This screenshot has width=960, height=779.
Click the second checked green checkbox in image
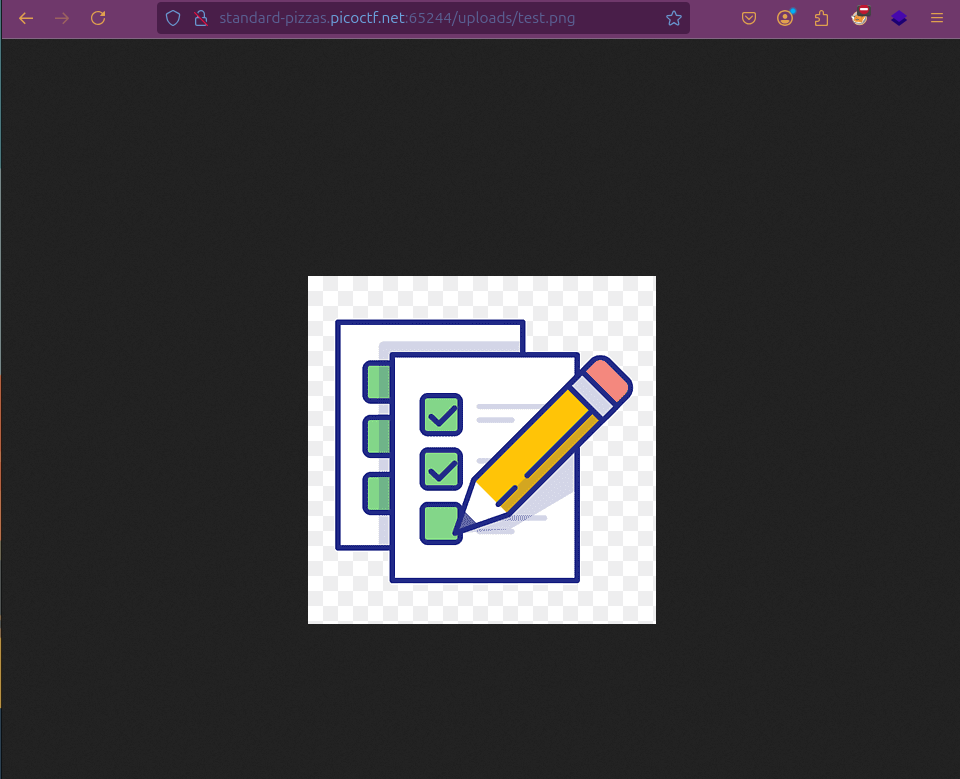(x=441, y=467)
